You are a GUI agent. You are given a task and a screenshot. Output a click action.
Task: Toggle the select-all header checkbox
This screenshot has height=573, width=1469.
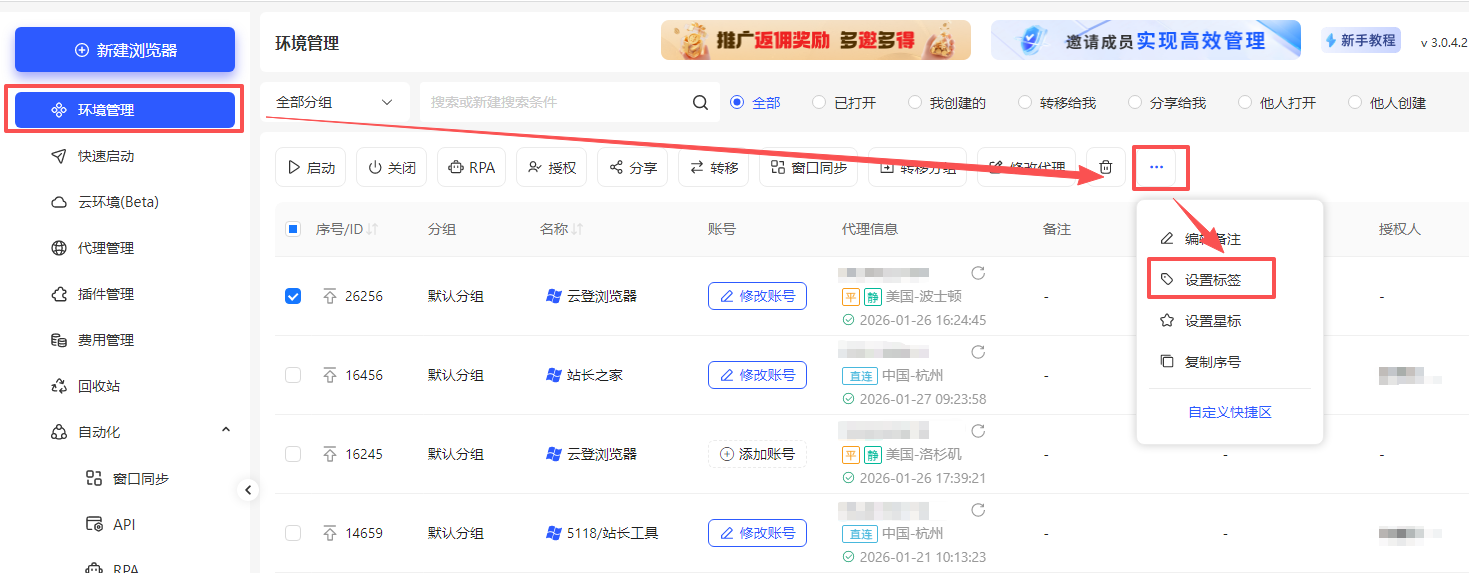293,229
